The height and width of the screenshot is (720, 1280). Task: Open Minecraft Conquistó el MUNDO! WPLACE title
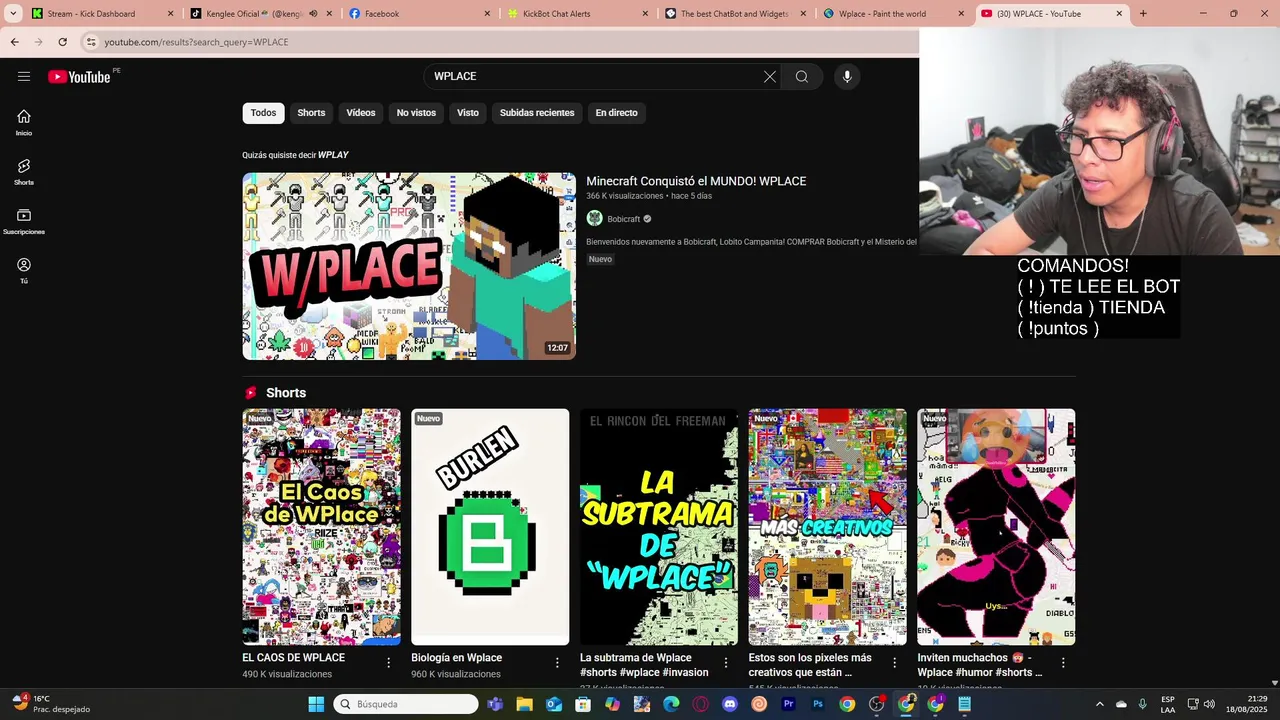[696, 181]
